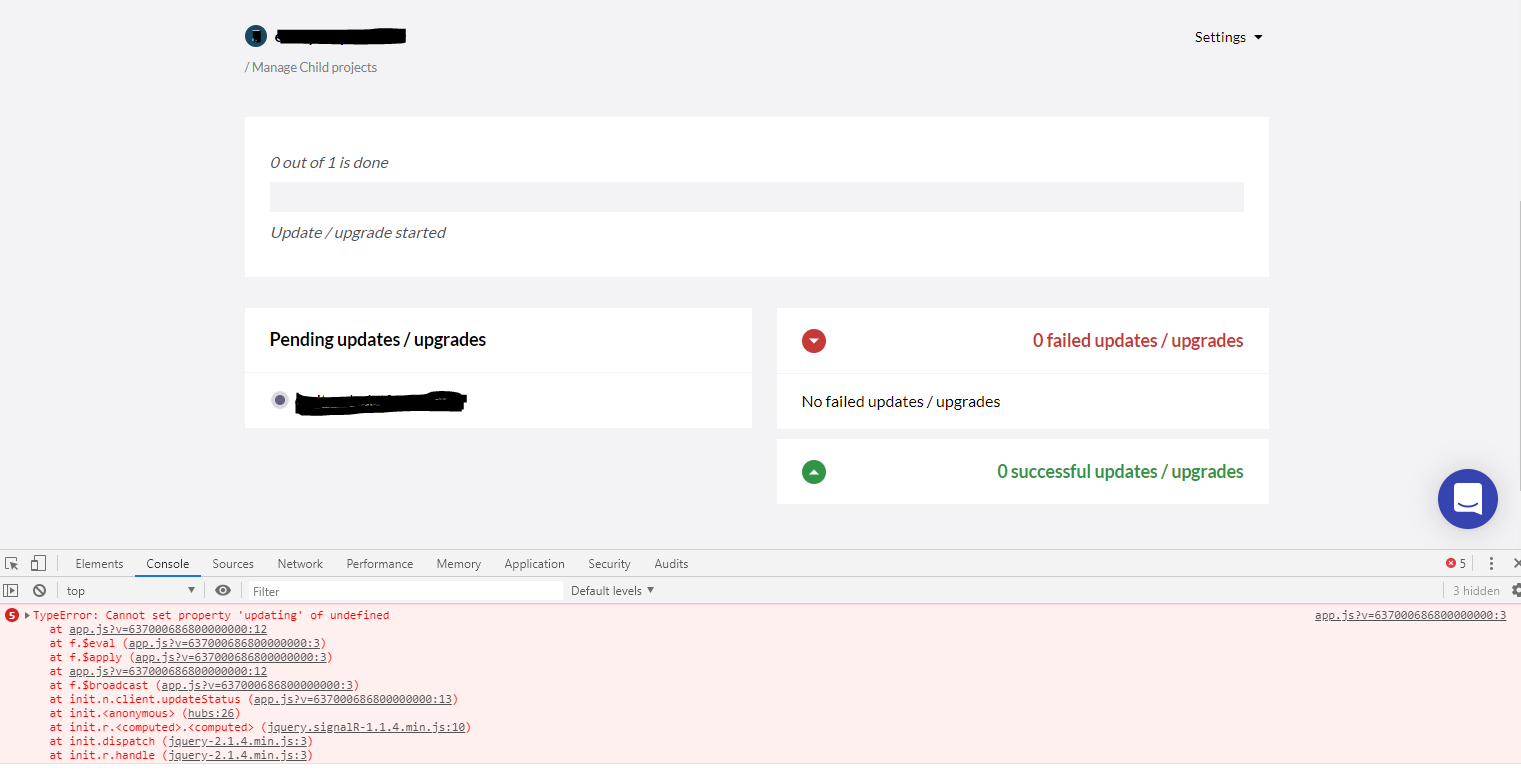The width and height of the screenshot is (1521, 770).
Task: Select the radio button in Pending updates list
Action: [280, 400]
